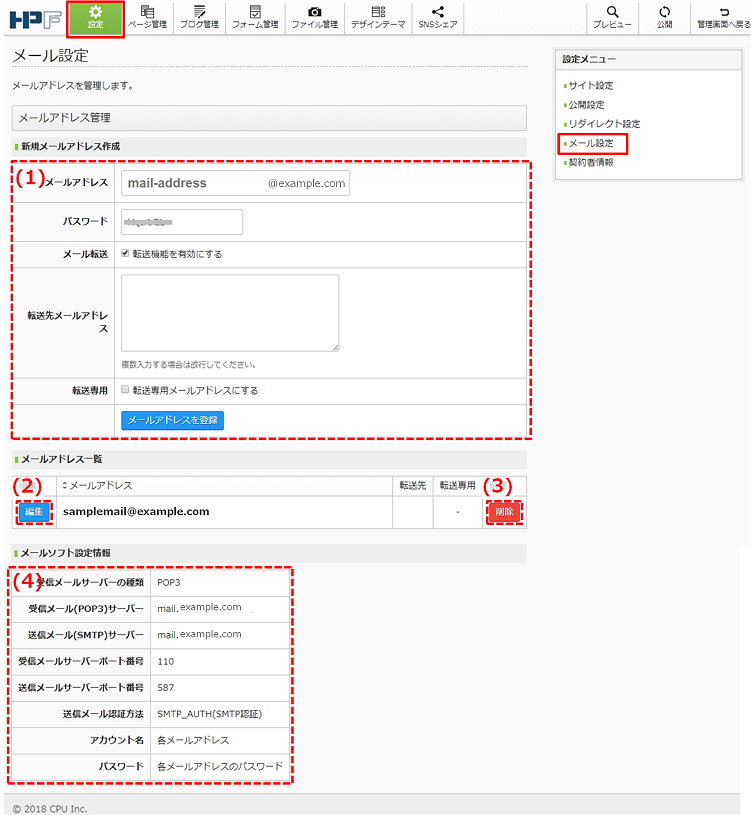Click the HPF logo icon

pyautogui.click(x=35, y=18)
